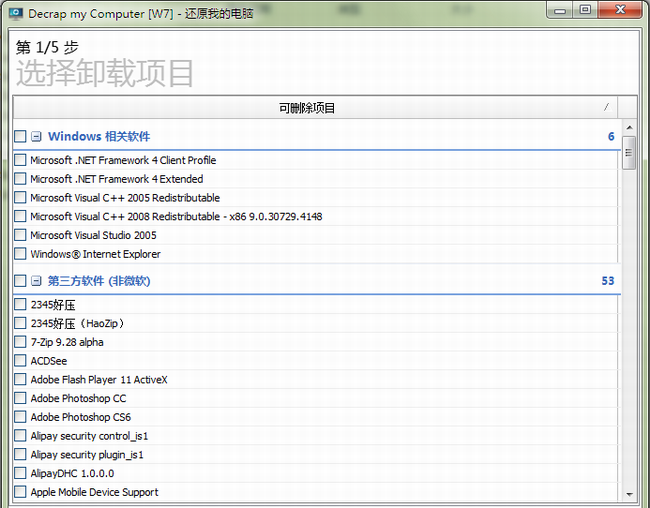This screenshot has width=650, height=508.
Task: Tick the 7-Zip 9.28 alpha checkbox
Action: [20, 342]
